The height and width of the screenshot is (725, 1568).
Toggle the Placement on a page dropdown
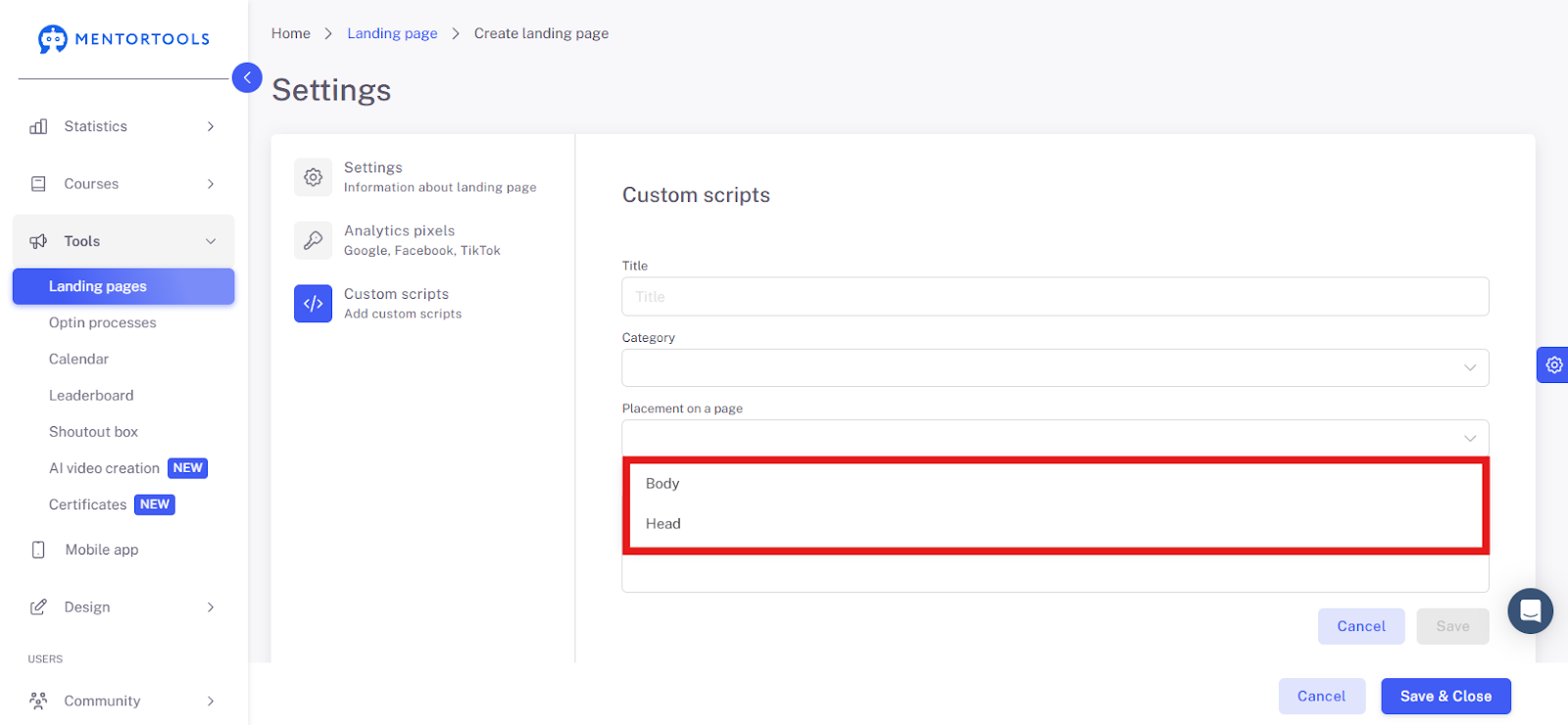pyautogui.click(x=1055, y=438)
